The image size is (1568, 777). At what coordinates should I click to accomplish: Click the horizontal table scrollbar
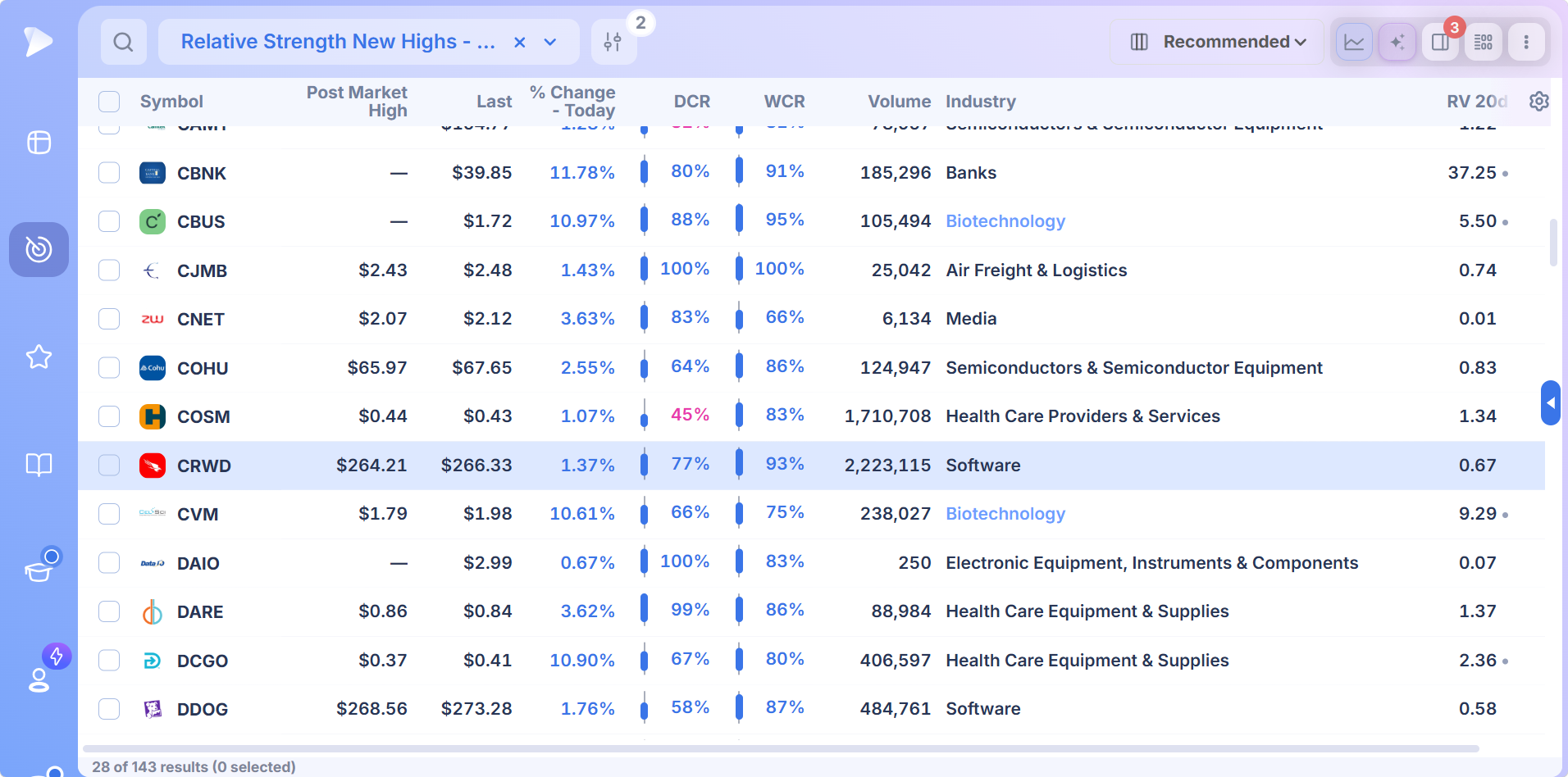(781, 748)
